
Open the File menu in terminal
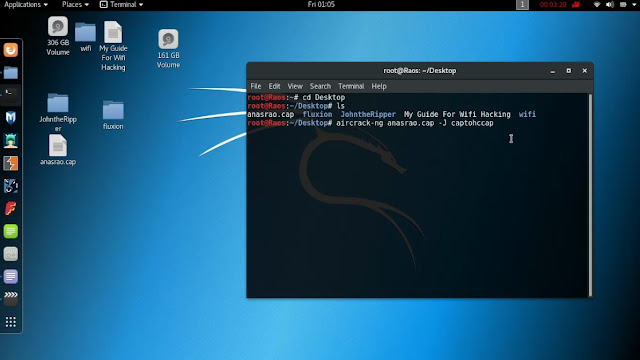pyautogui.click(x=256, y=86)
